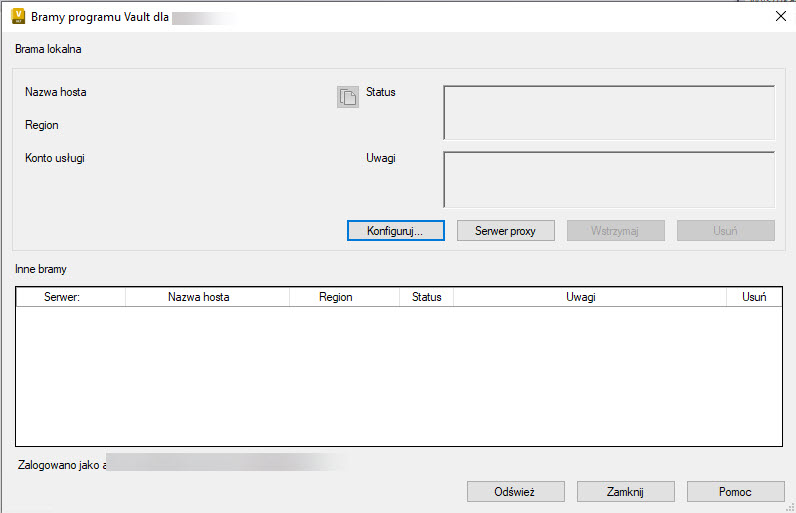Click the empty Inne bramy list area
The width and height of the screenshot is (796, 513).
click(398, 375)
